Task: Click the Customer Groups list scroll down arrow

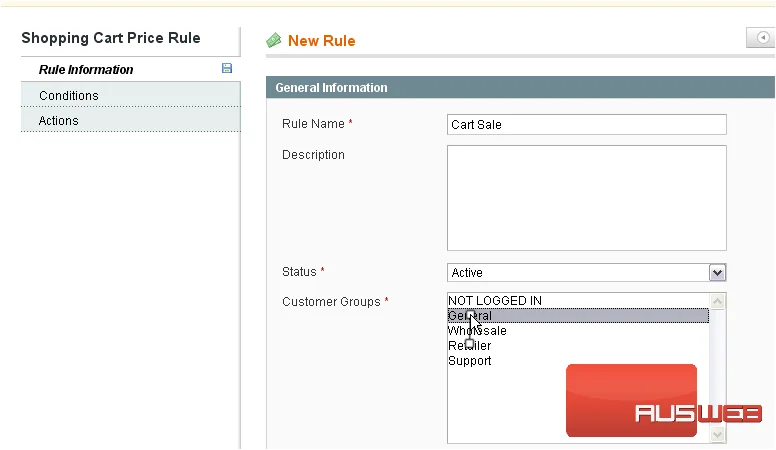Action: [x=718, y=435]
